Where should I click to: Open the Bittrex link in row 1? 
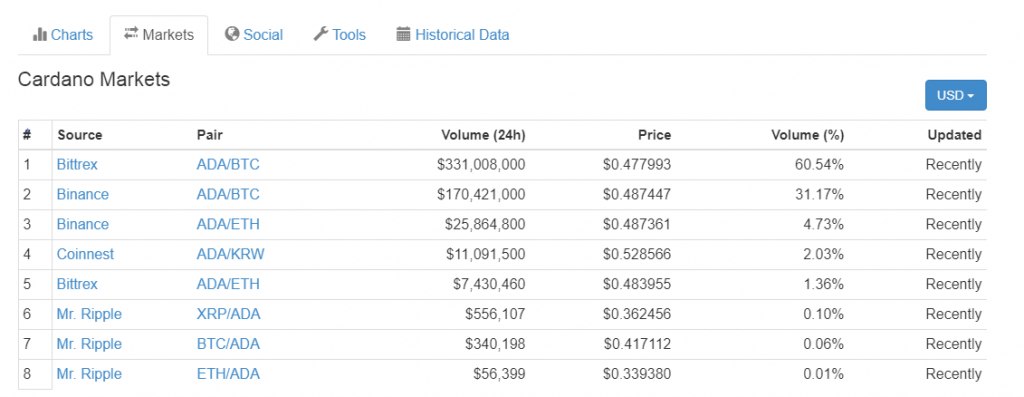[77, 165]
